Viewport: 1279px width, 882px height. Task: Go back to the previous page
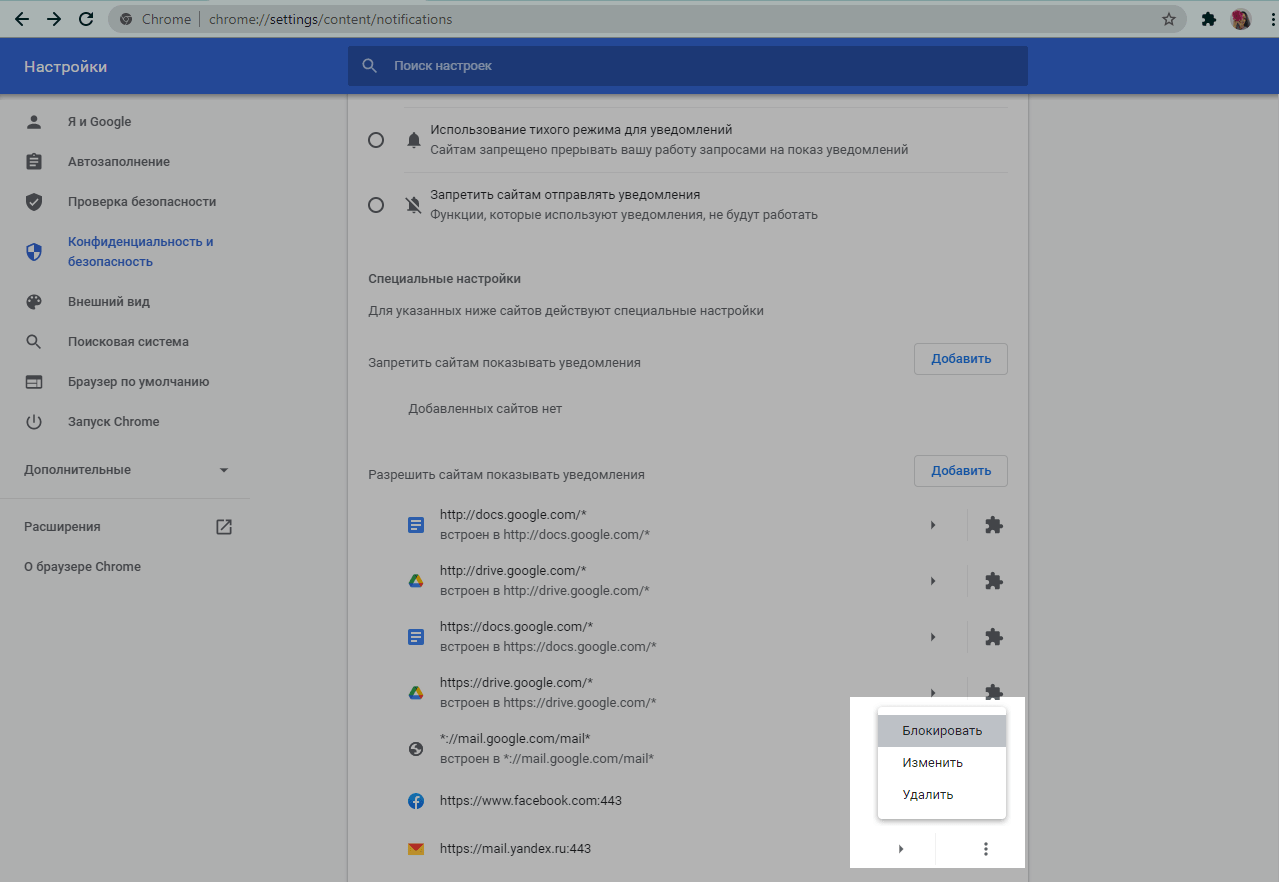[x=21, y=19]
